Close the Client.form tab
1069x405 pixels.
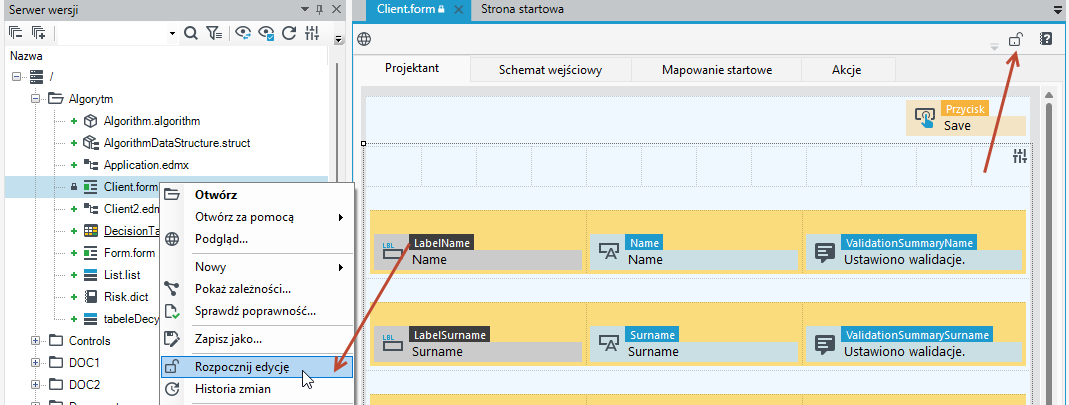459,10
